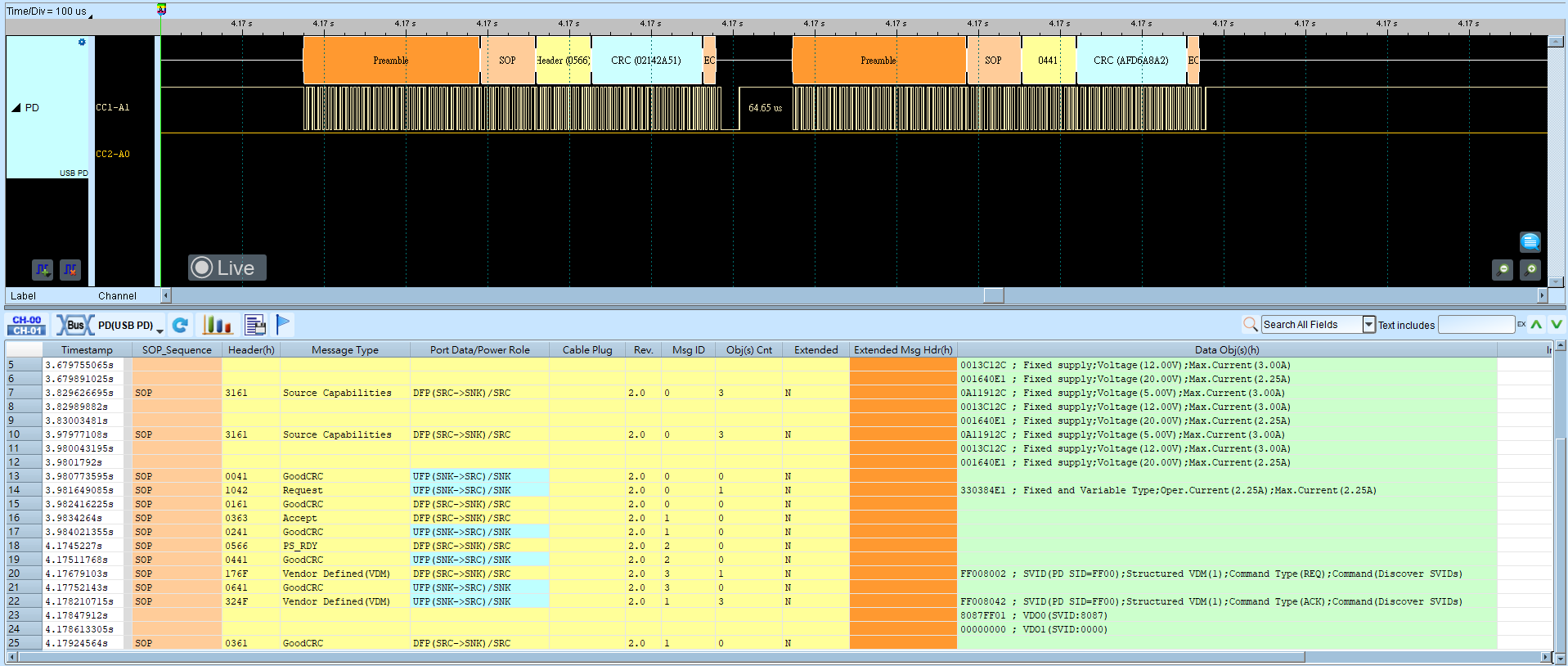1568x666 pixels.
Task: Click the add channel waveform icon
Action: (x=43, y=269)
